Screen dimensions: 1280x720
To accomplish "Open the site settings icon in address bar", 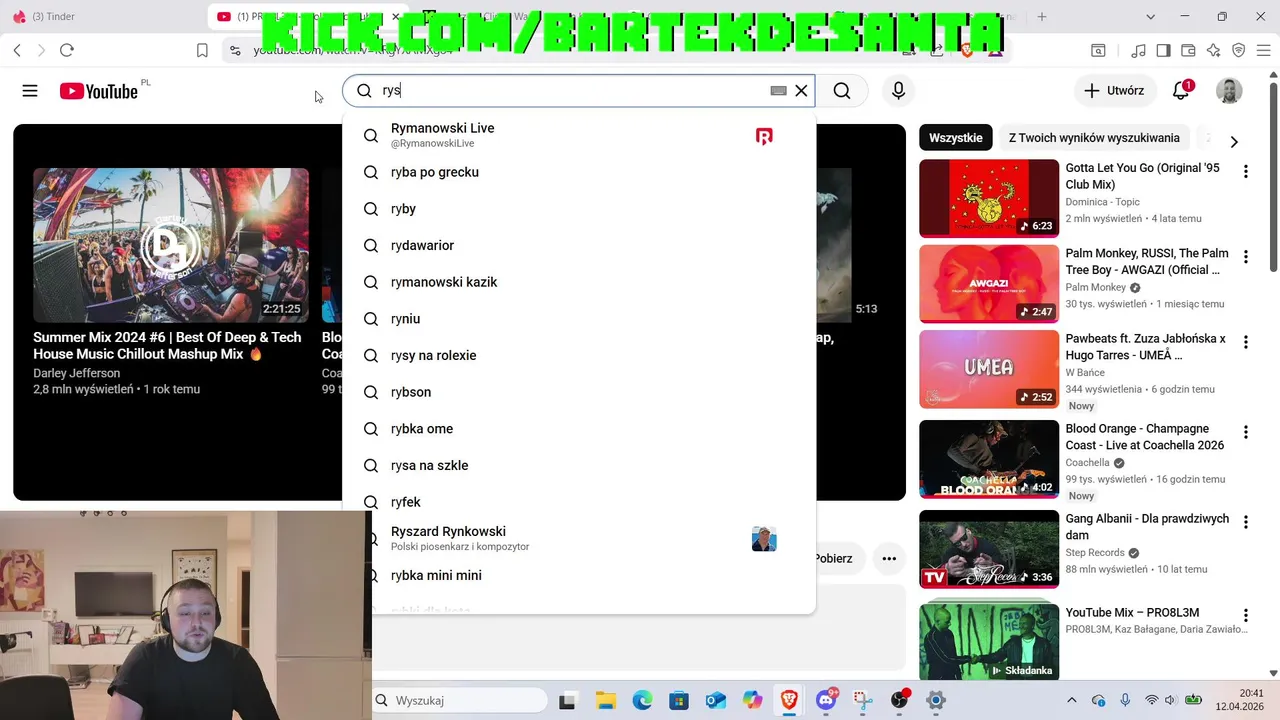I will coord(234,50).
